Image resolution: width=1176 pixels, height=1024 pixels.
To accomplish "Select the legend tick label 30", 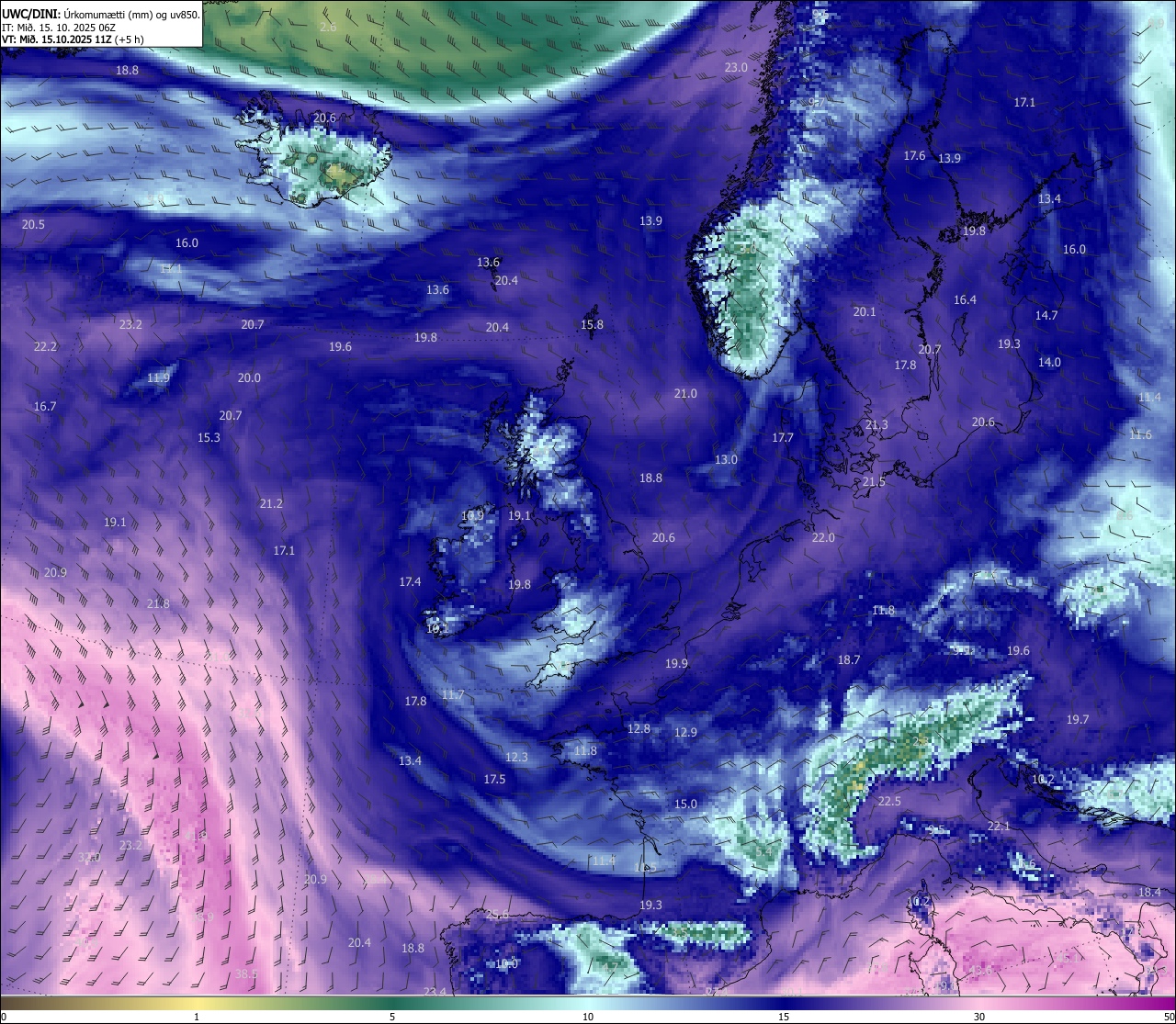I will coord(979,1017).
